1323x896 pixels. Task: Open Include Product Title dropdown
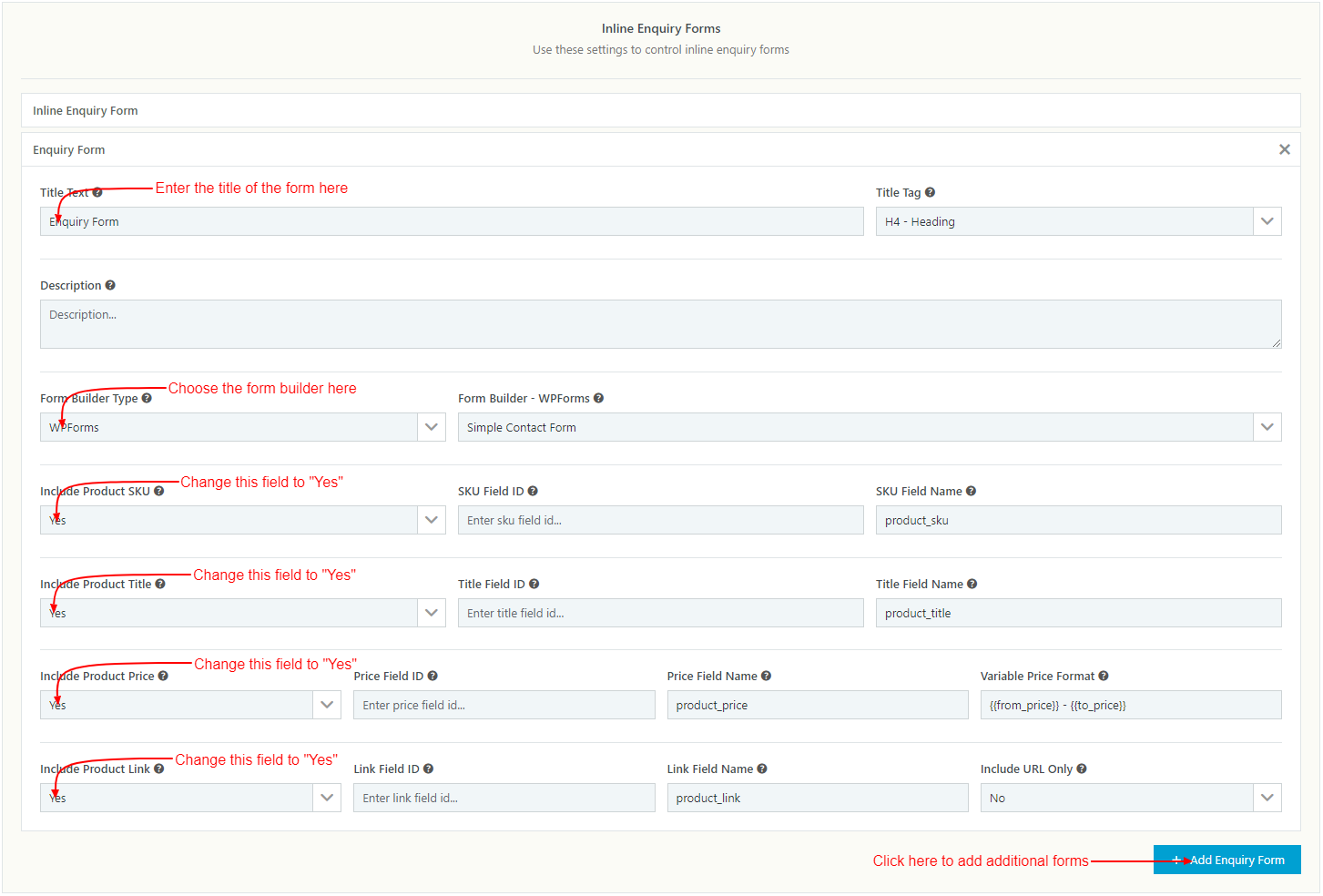(243, 614)
